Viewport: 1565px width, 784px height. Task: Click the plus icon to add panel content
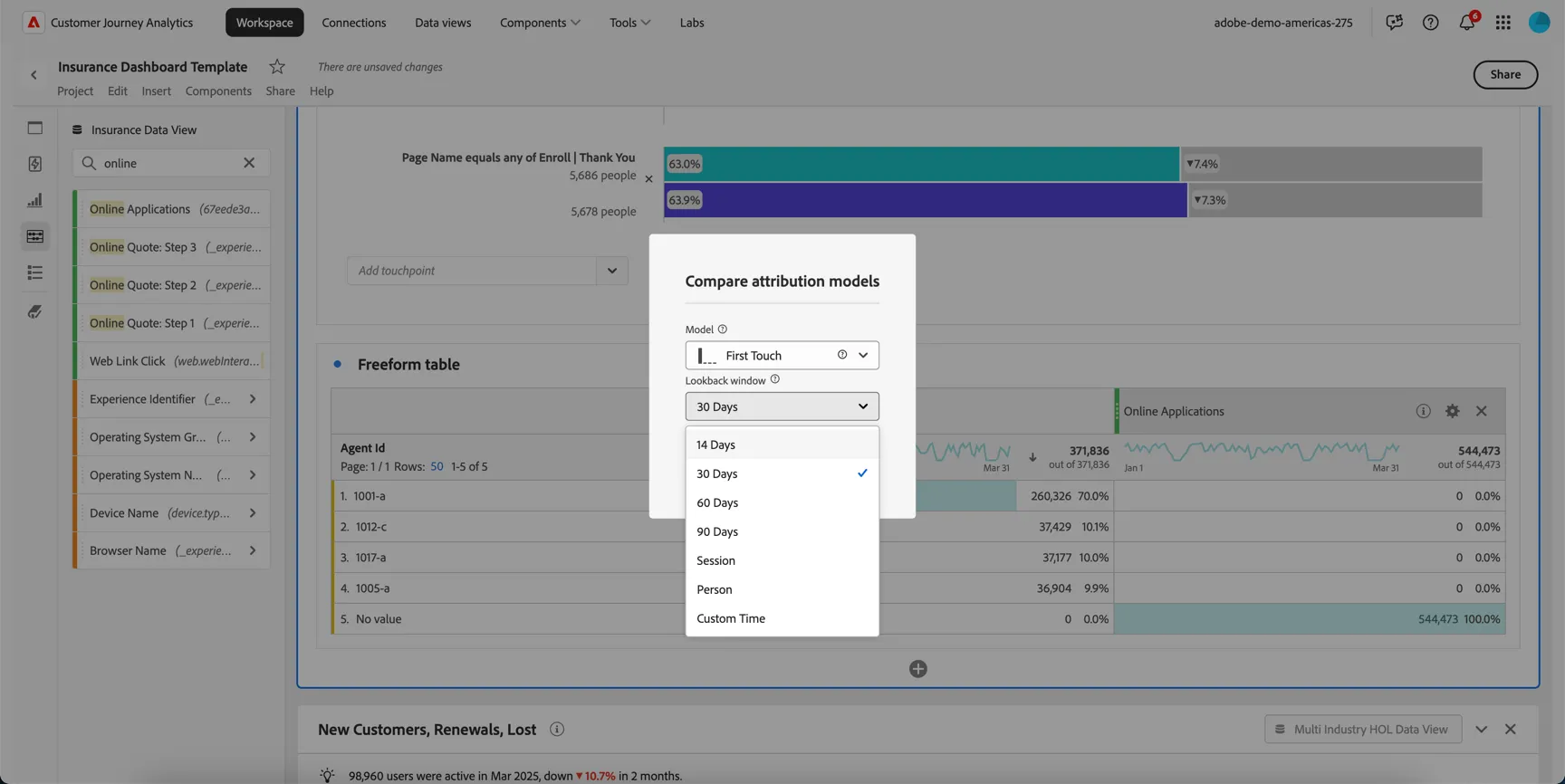pos(918,669)
